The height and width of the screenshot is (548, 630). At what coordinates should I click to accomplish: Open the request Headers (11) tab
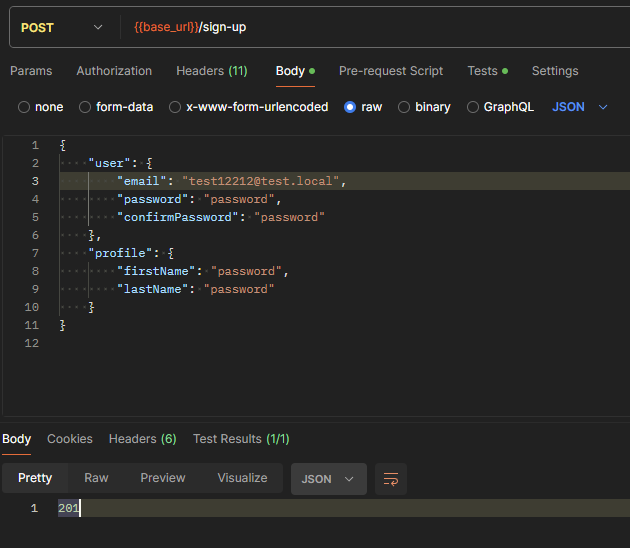[x=212, y=71]
